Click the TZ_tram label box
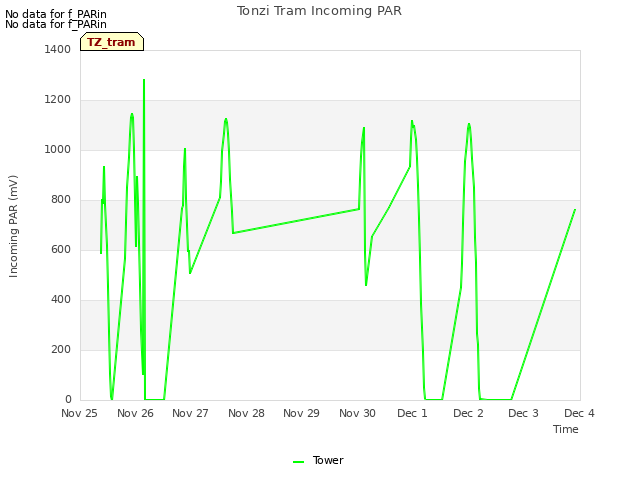The height and width of the screenshot is (480, 640). click(x=112, y=42)
